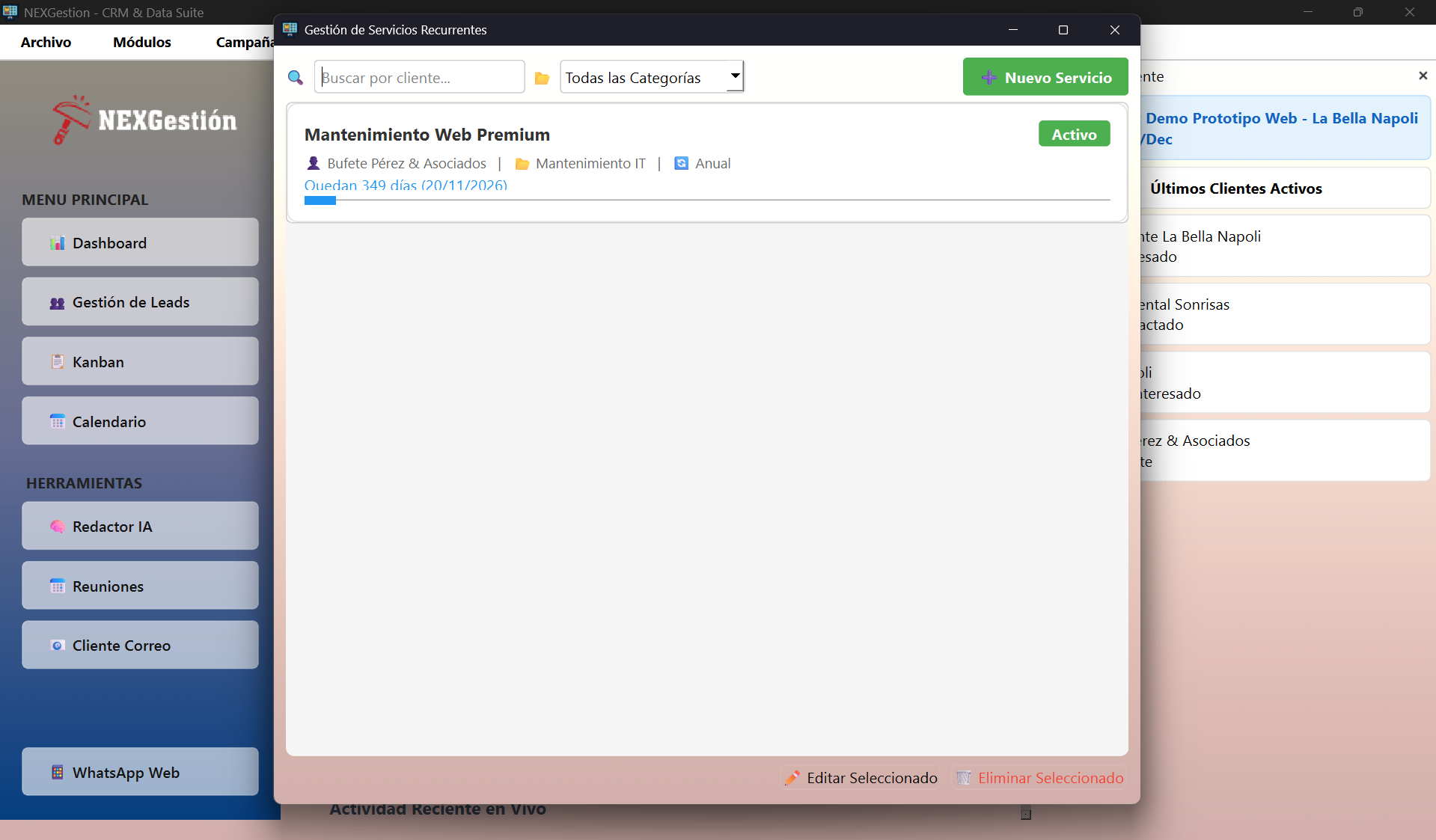Viewport: 1436px width, 840px height.
Task: Click the search magnifier icon
Action: 296,78
